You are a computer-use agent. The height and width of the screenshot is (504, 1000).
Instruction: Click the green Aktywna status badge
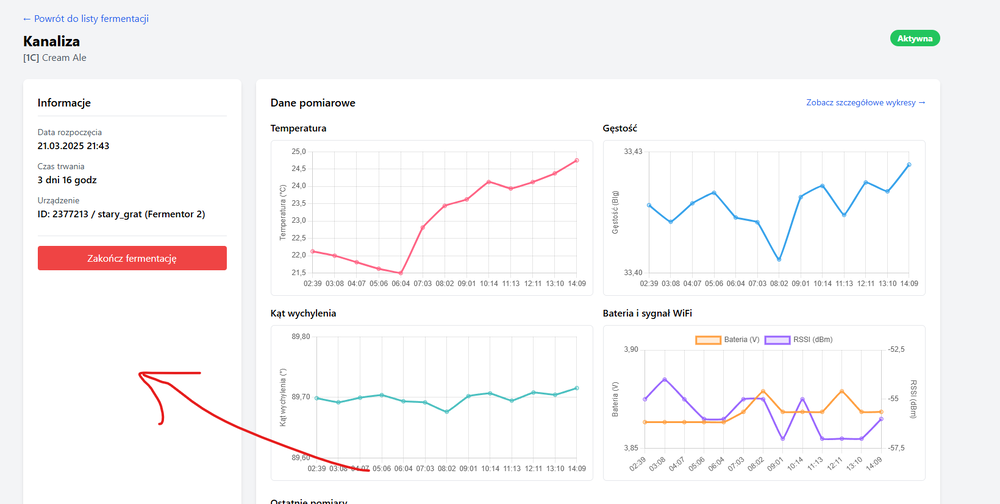tap(914, 39)
